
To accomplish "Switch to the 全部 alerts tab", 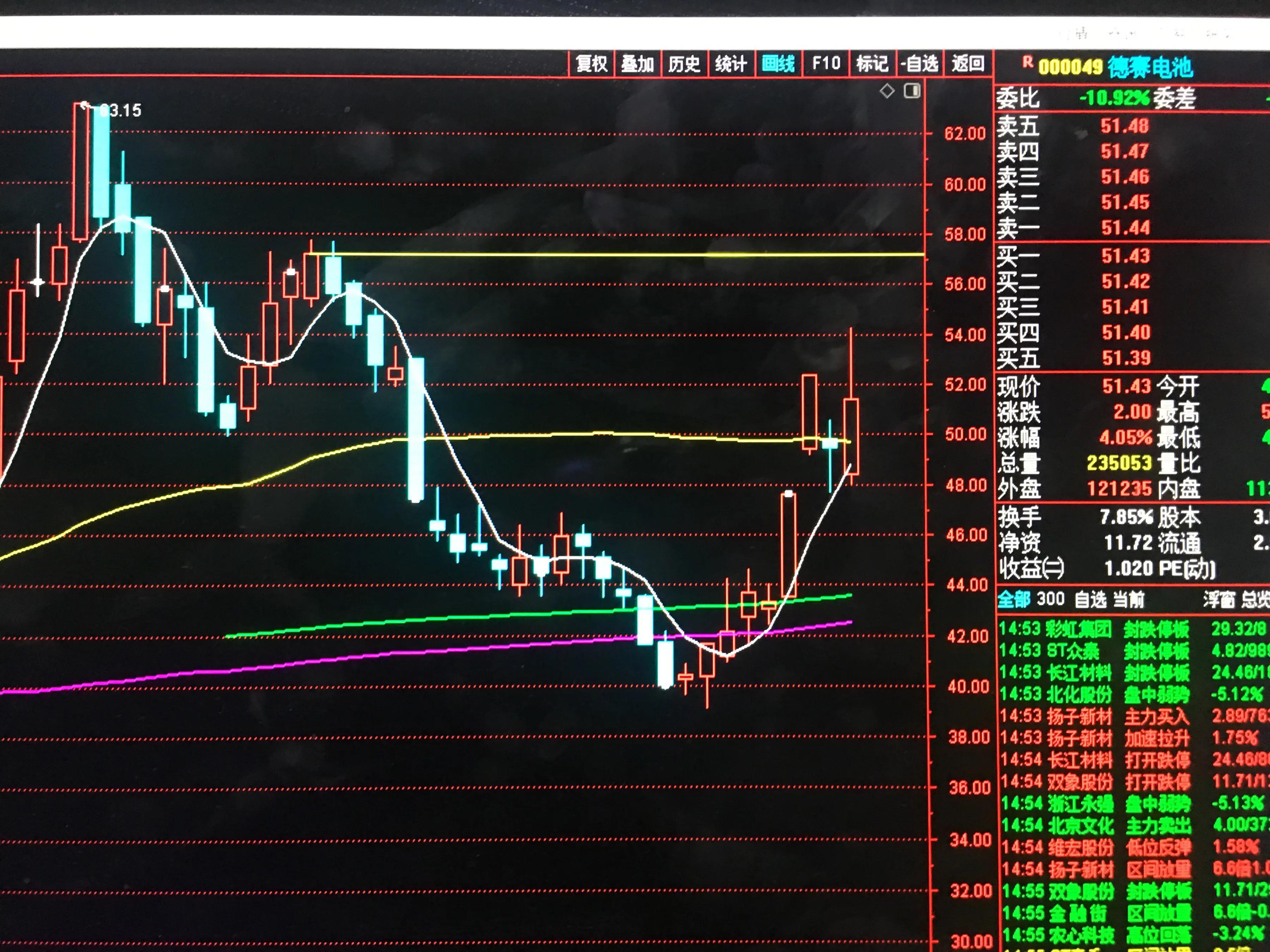I will tap(1014, 600).
